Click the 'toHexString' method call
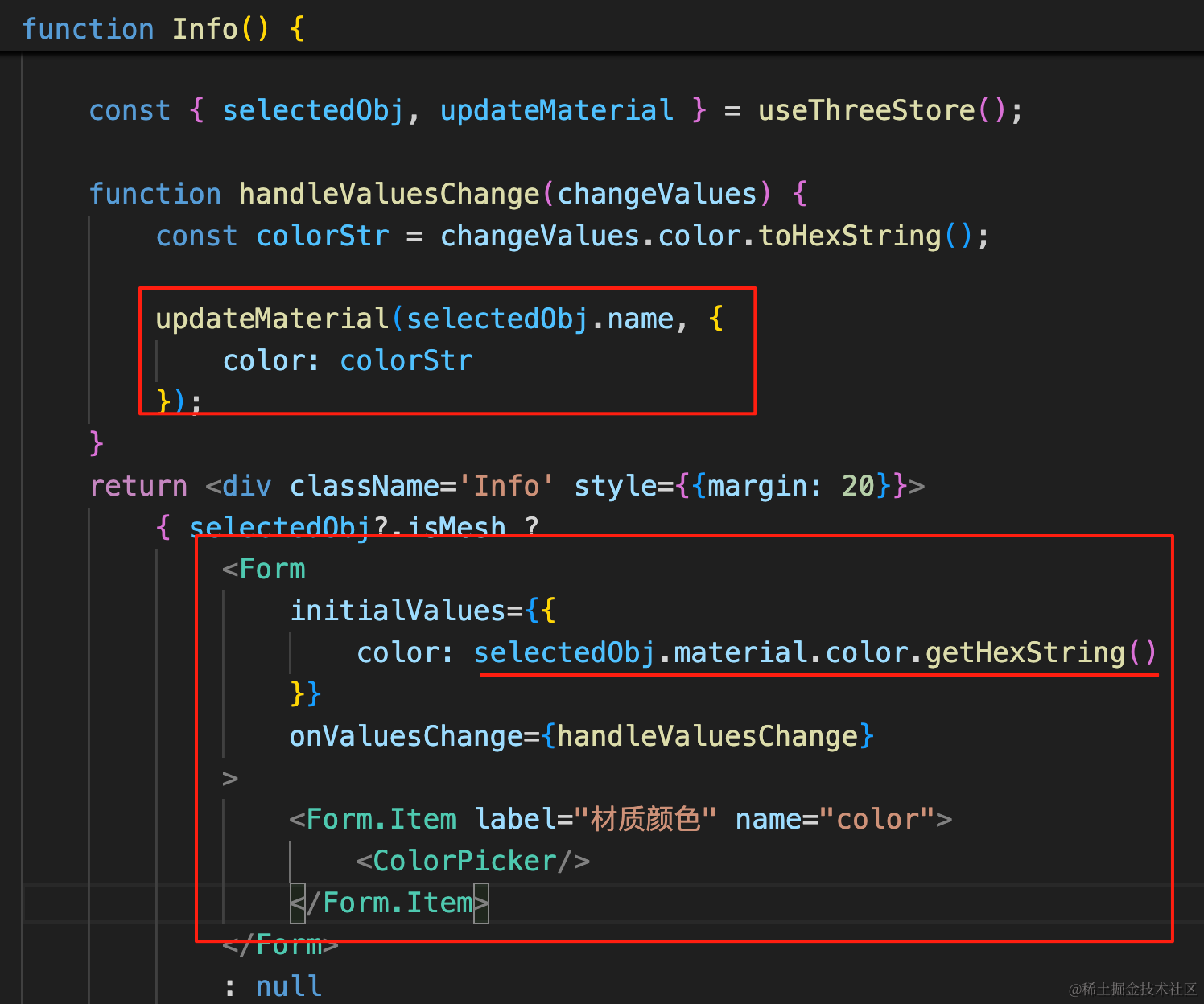 click(850, 236)
